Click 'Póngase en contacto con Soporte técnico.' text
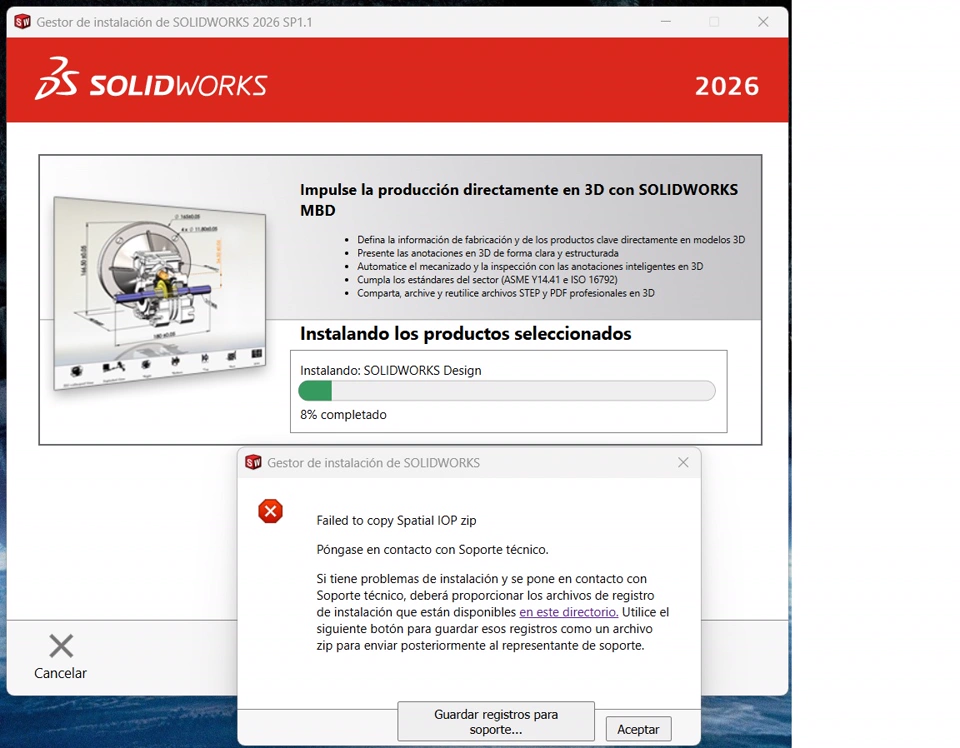Image resolution: width=960 pixels, height=748 pixels. [x=432, y=549]
